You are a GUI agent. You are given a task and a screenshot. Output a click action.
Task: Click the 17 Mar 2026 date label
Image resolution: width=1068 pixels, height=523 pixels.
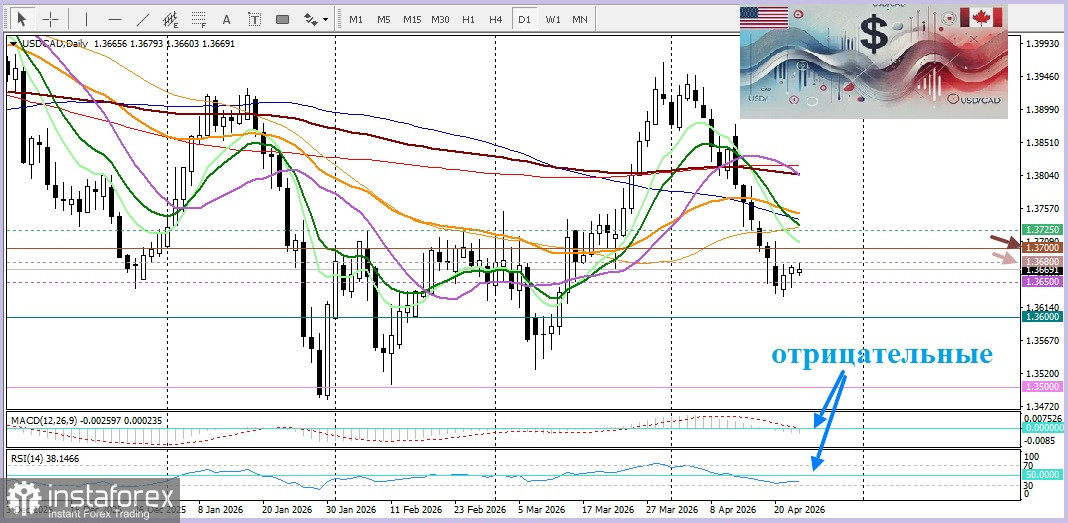[608, 509]
